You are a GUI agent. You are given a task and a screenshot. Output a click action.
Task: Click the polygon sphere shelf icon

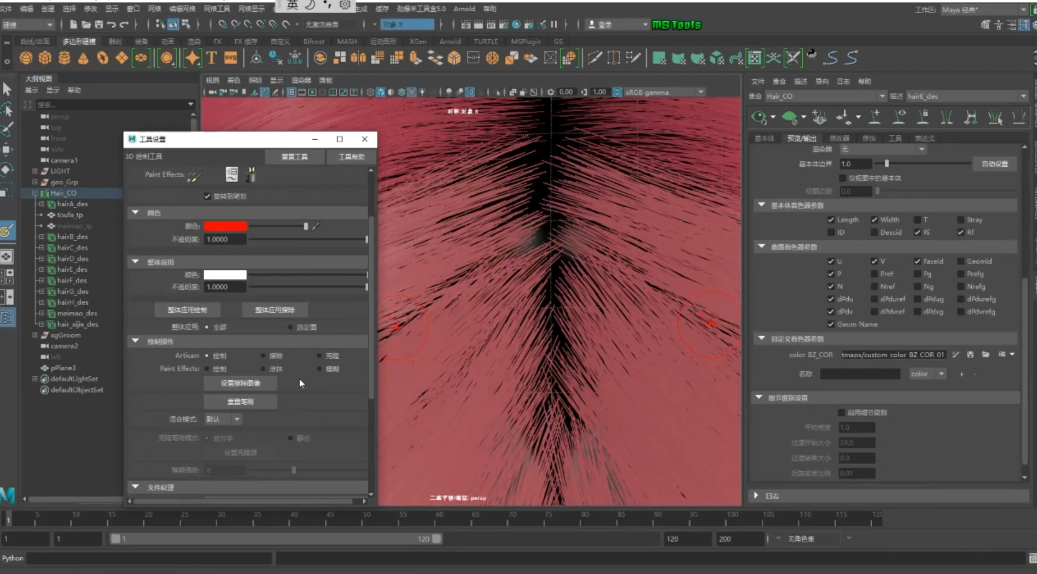(26, 58)
